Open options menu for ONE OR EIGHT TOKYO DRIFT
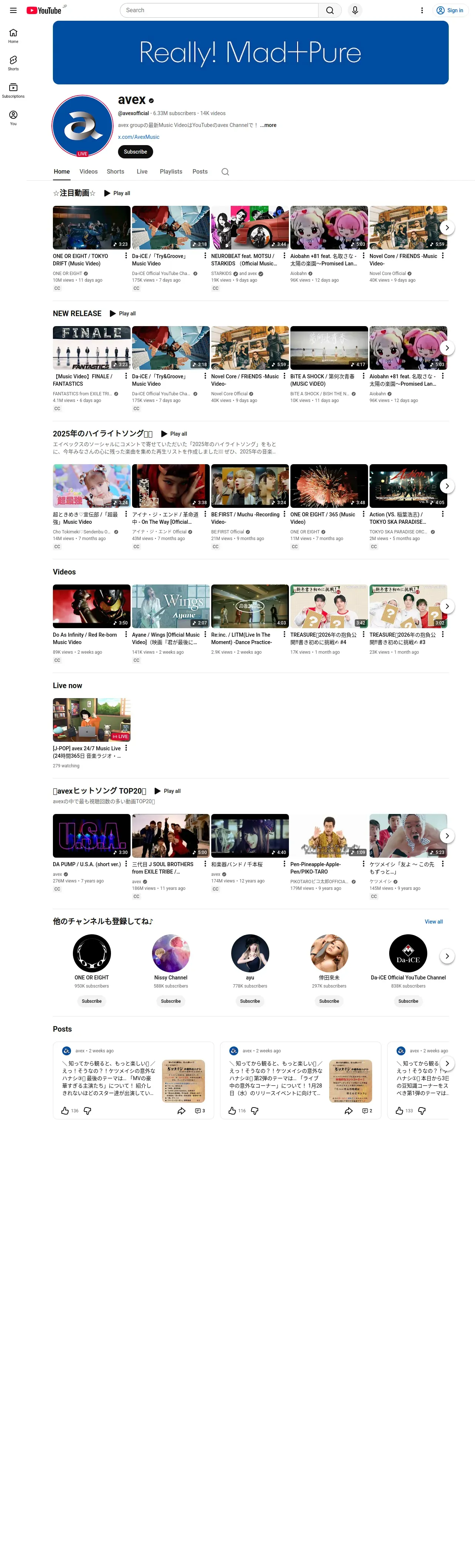Screen dimensions: 475x1568 126,256
